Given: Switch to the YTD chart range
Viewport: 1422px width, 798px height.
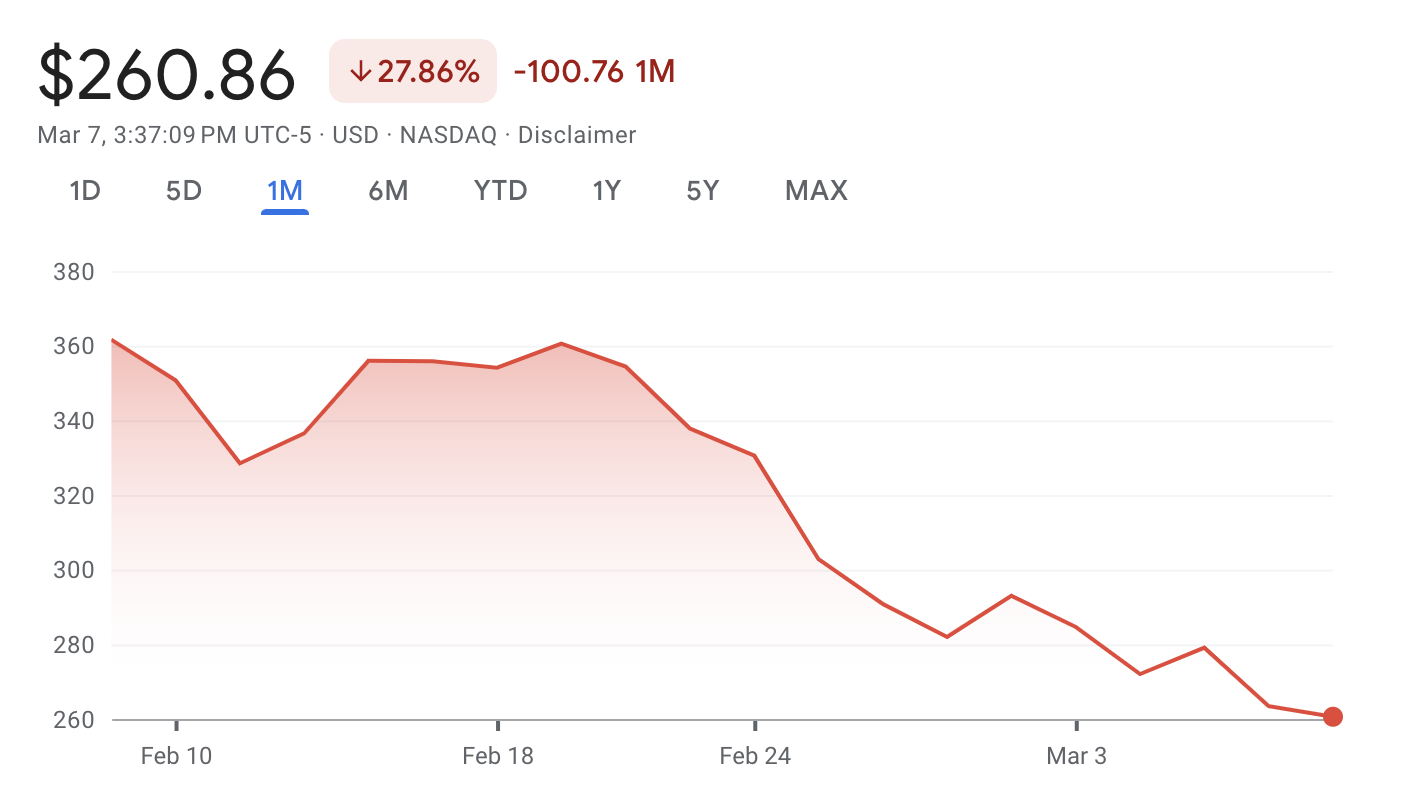Looking at the screenshot, I should [x=500, y=190].
